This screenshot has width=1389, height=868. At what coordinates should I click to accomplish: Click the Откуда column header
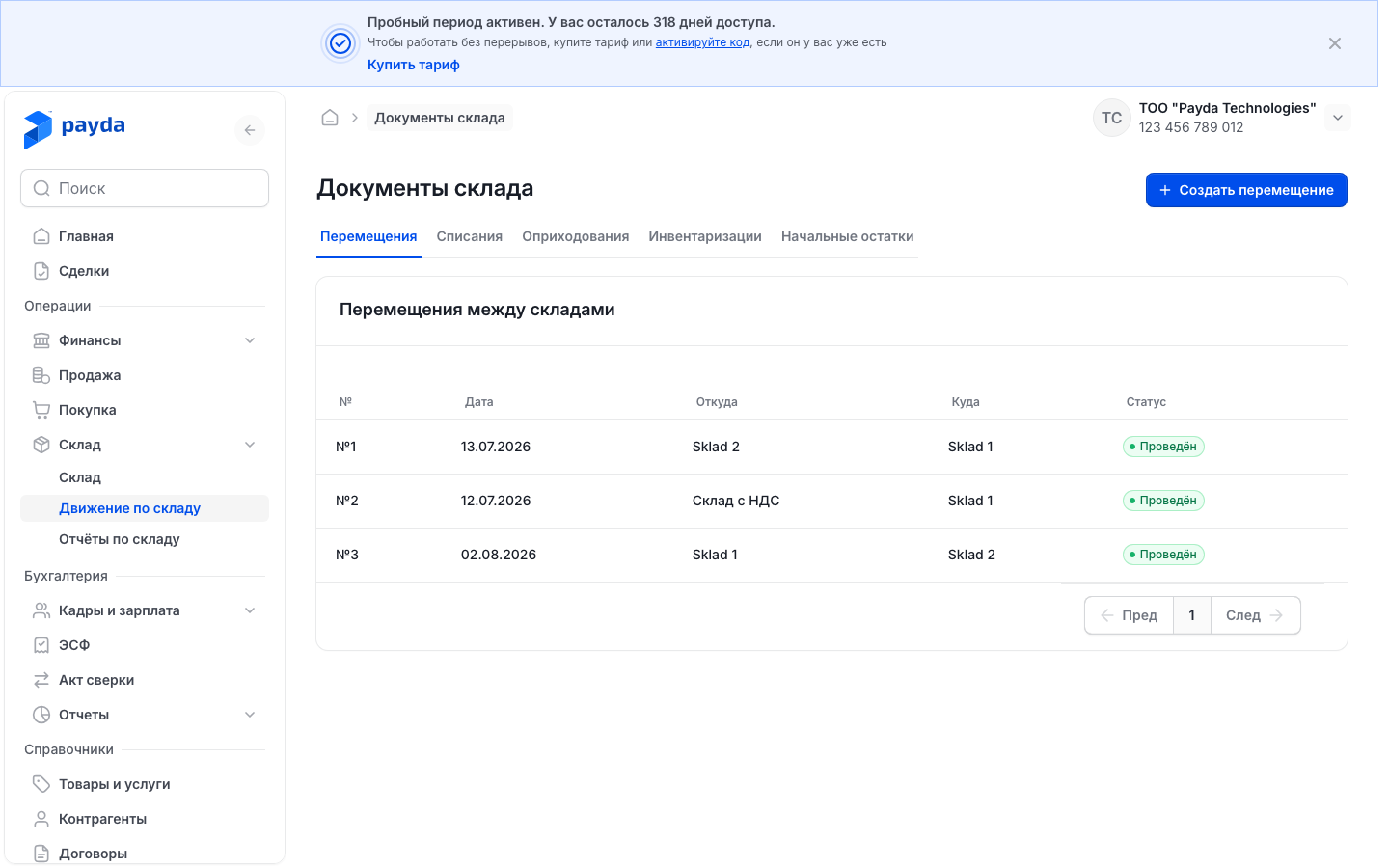point(717,402)
